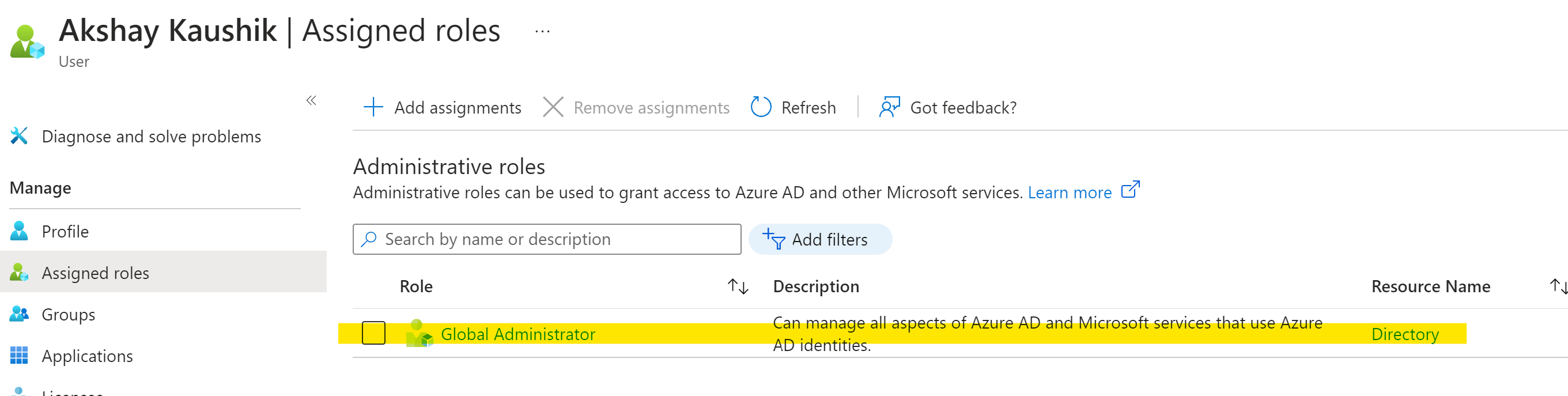Click the Refresh label
Viewport: 1568px width, 396px height.
click(x=808, y=108)
